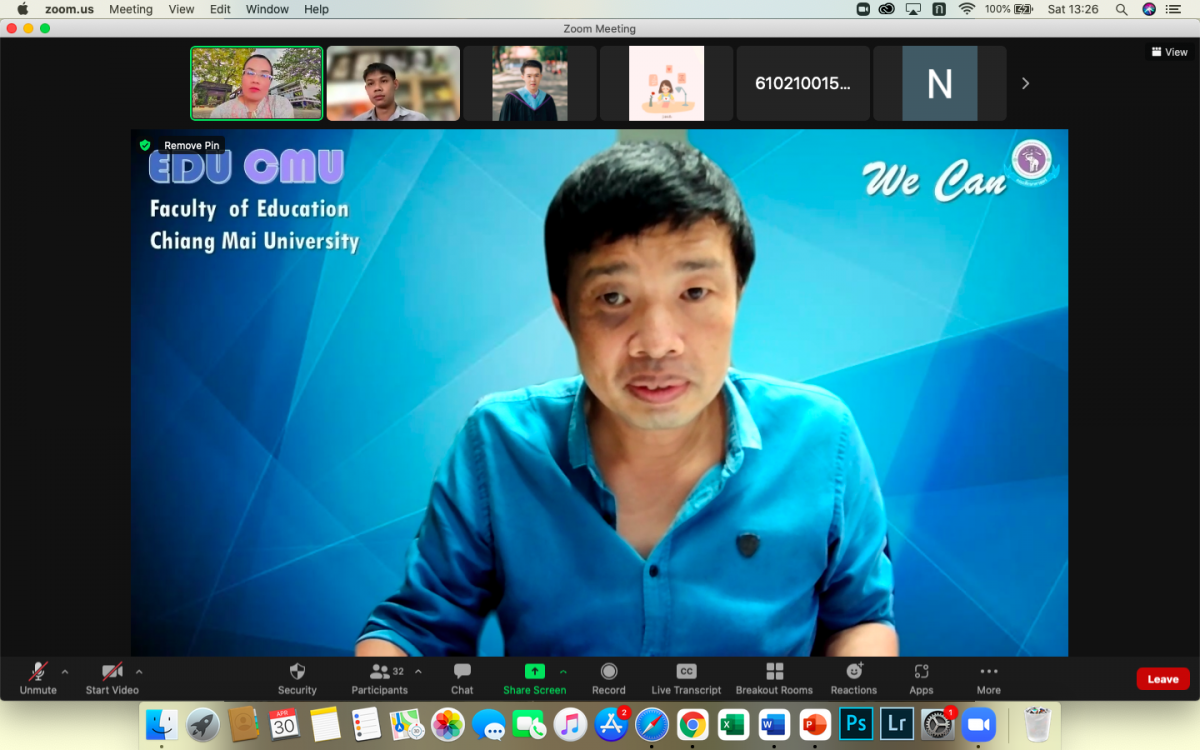Open Messages from the Dock

point(488,723)
